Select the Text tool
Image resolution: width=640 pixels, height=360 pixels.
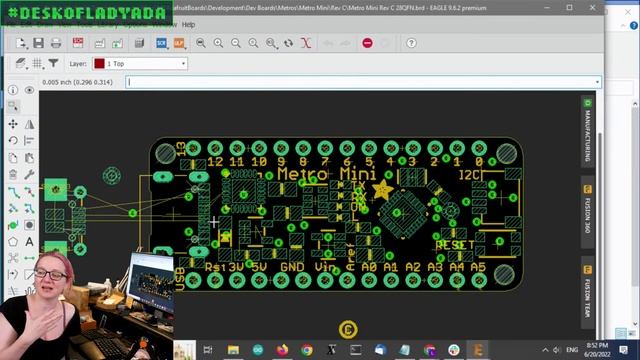pyautogui.click(x=29, y=242)
